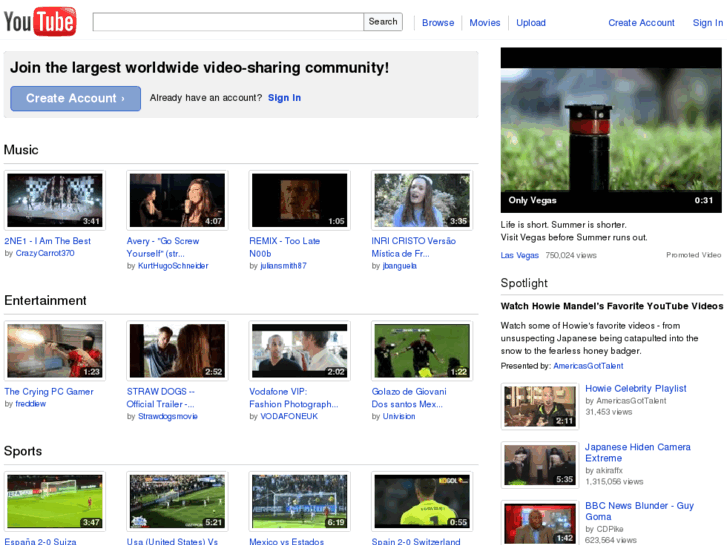
Task: Open Japanese Hiden Camera Extreme thumbnail
Action: pos(540,465)
